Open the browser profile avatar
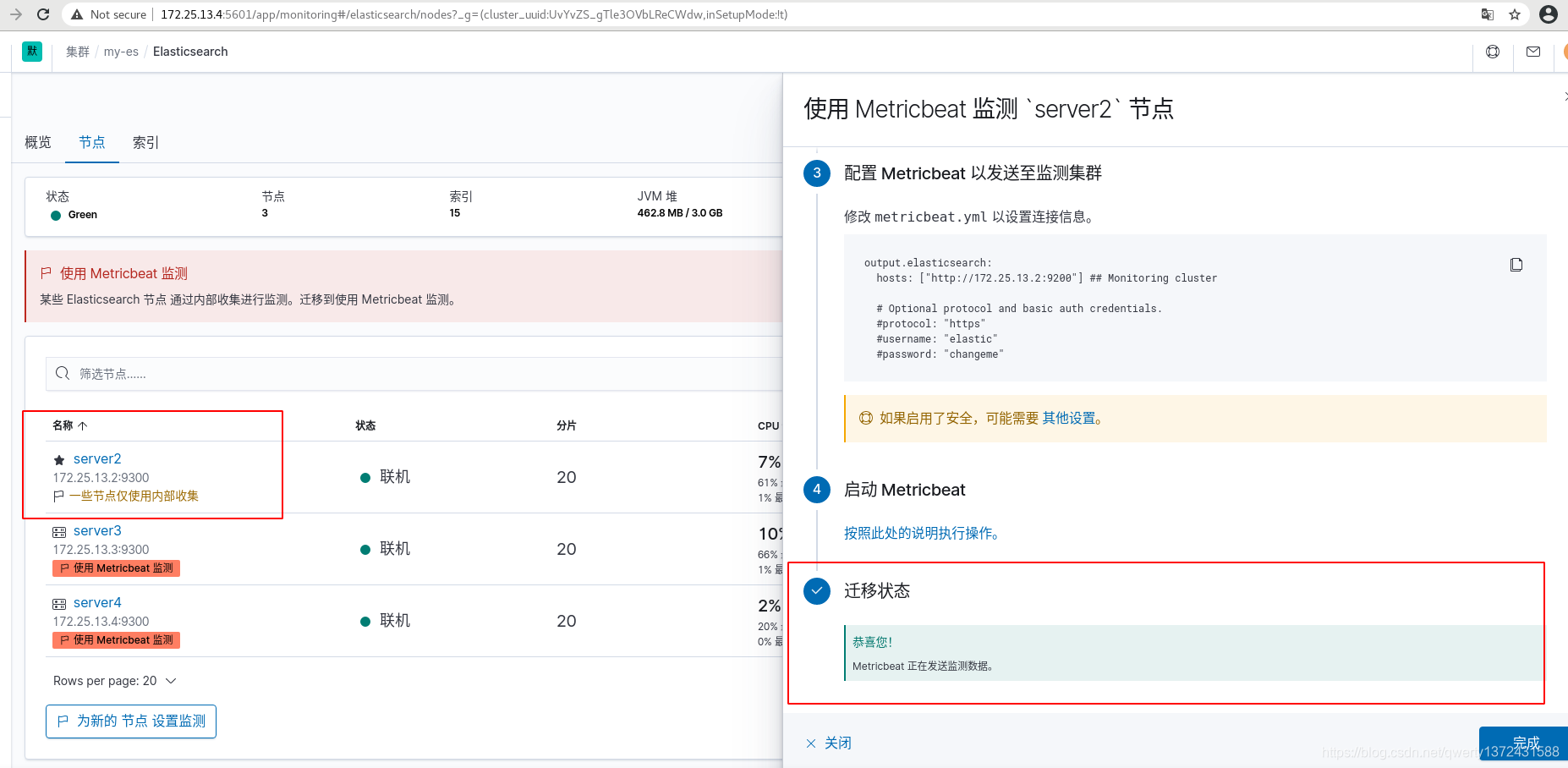The image size is (1568, 768). coord(1549,14)
